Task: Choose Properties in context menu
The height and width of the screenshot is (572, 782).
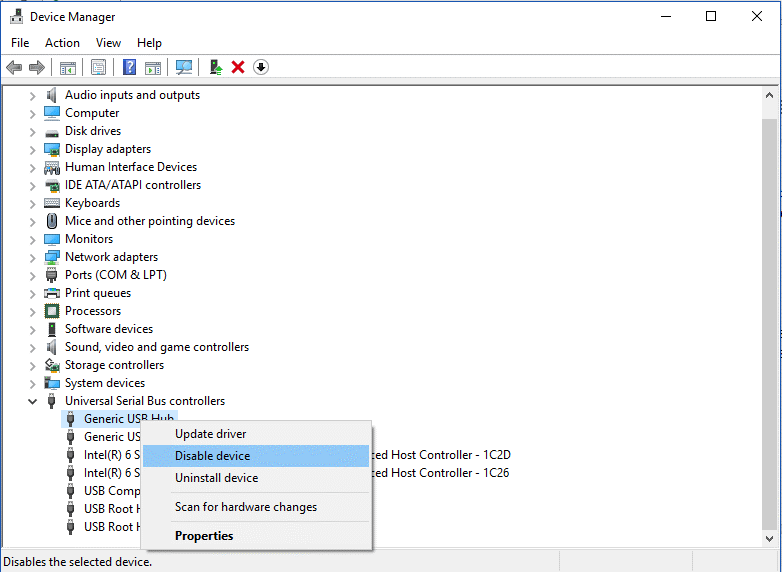Action: point(256,536)
